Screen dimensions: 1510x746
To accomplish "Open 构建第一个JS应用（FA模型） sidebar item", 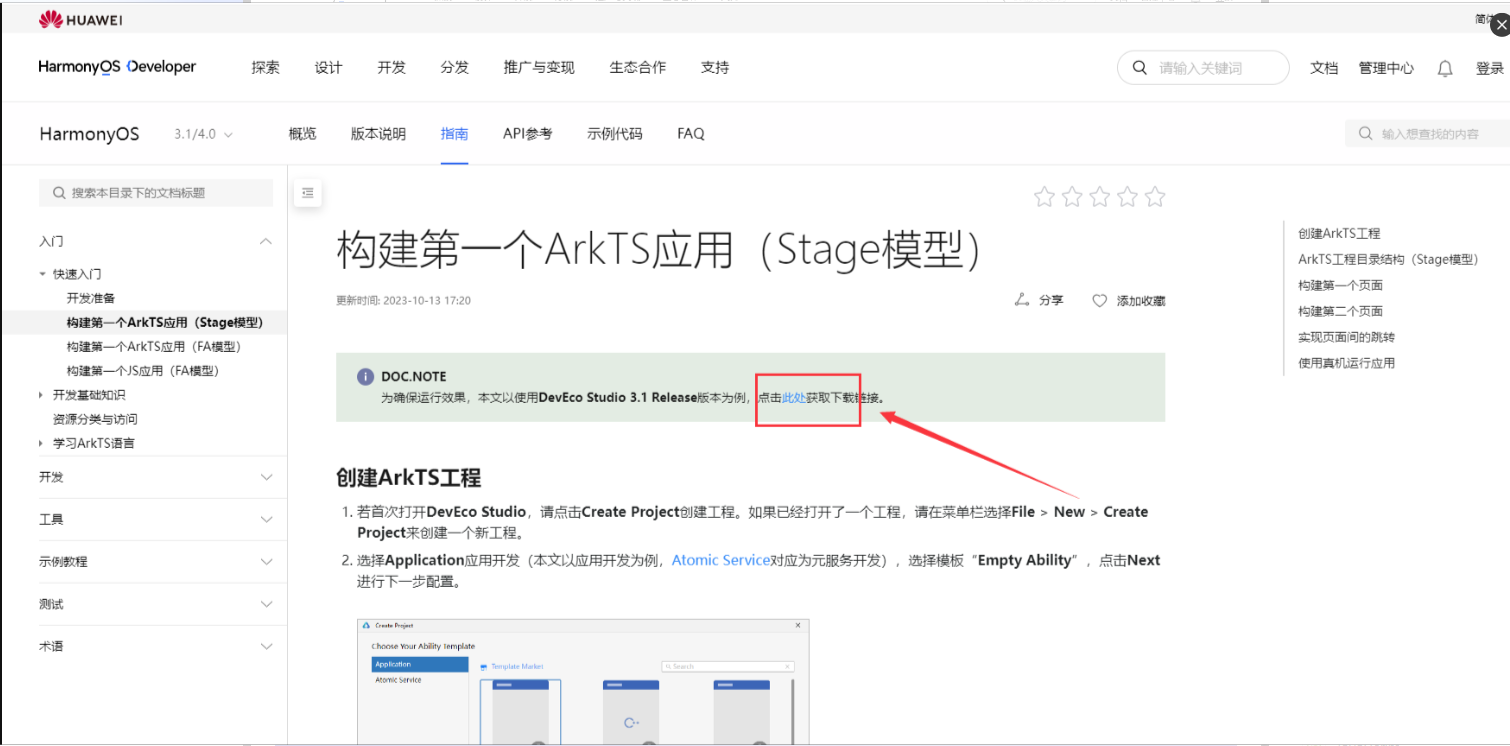I will coord(143,371).
